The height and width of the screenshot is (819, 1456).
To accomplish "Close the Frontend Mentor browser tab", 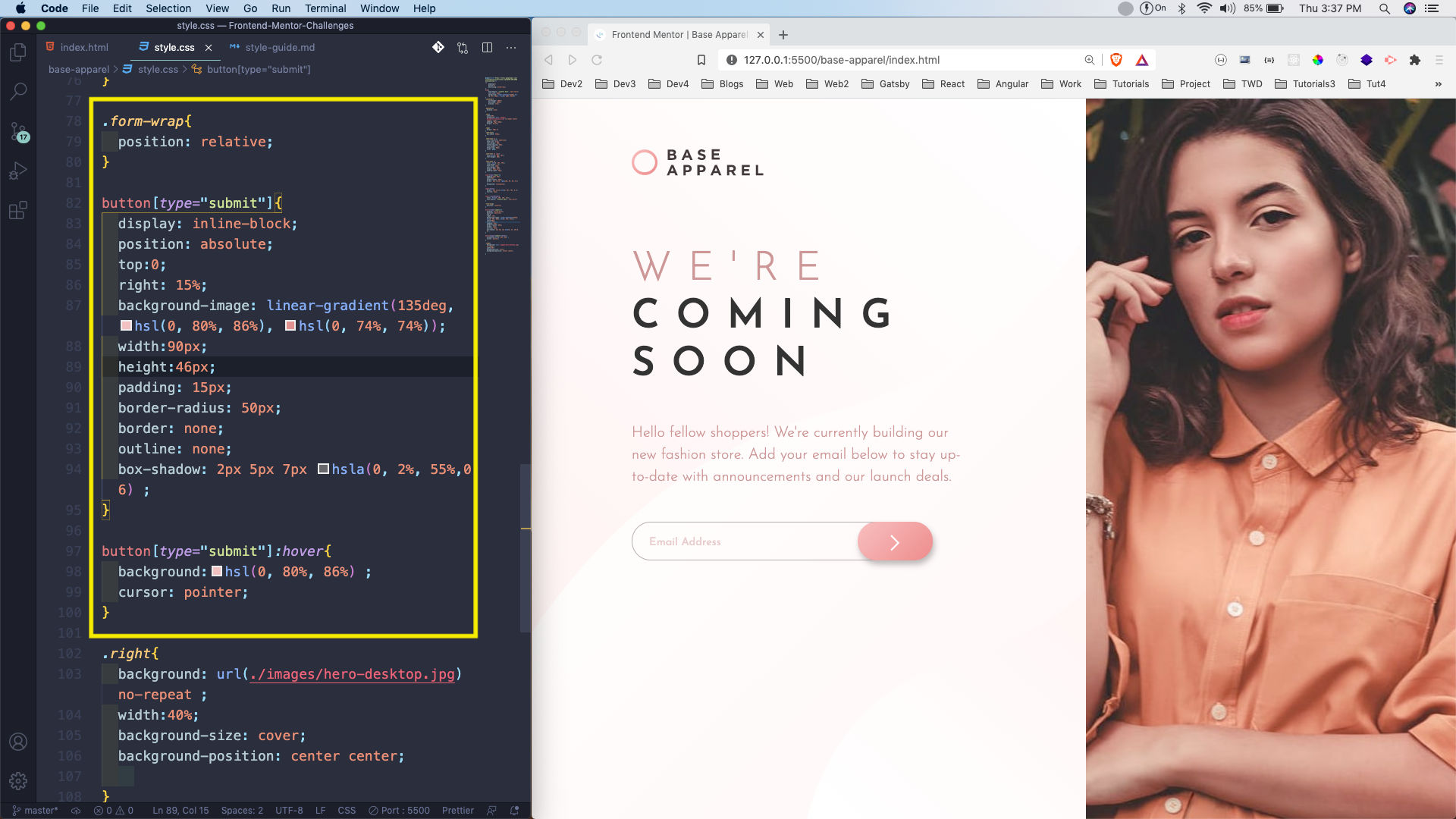I will 761,35.
